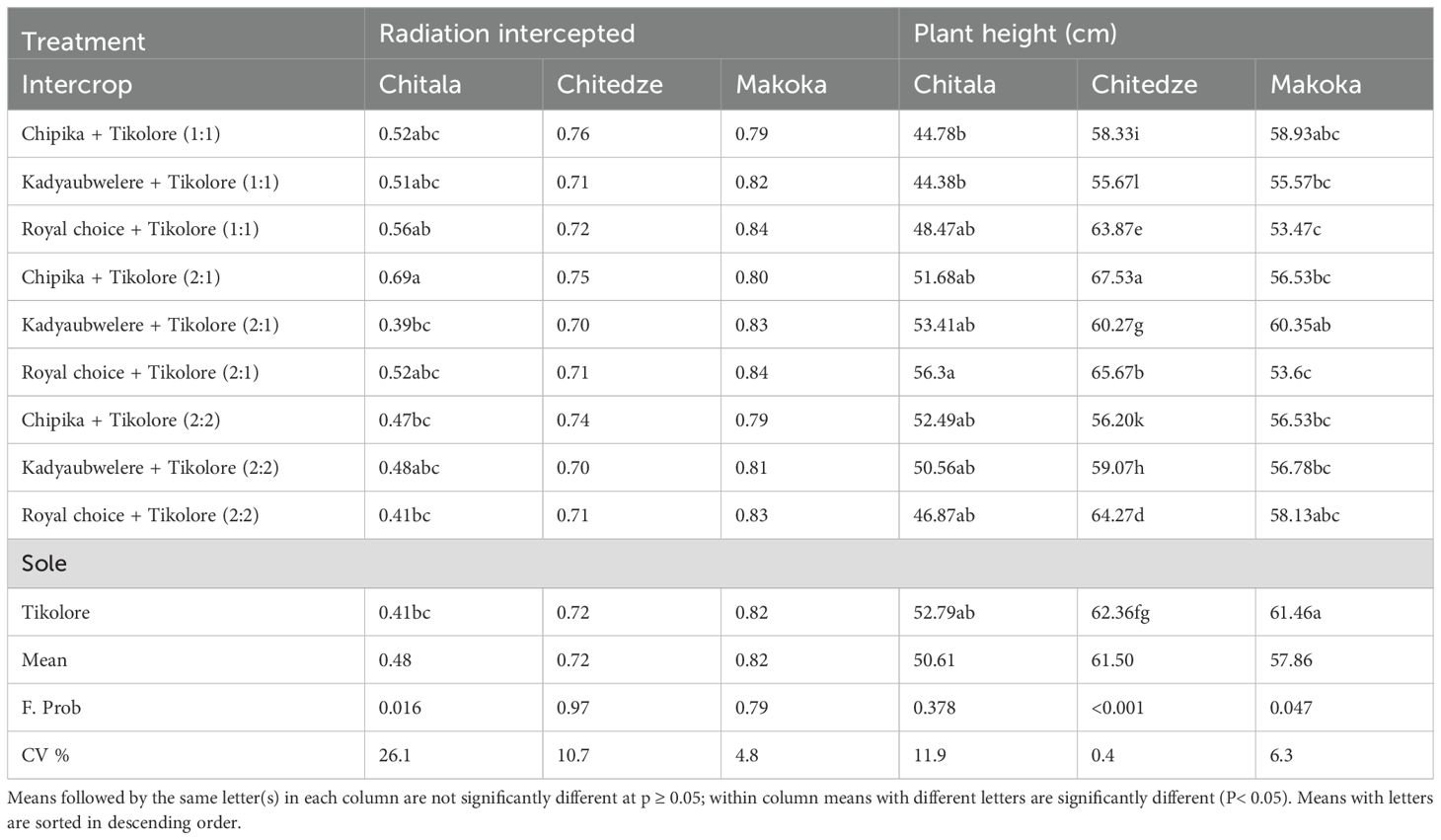Select the "Tikolore" sole treatment row label

(55, 613)
